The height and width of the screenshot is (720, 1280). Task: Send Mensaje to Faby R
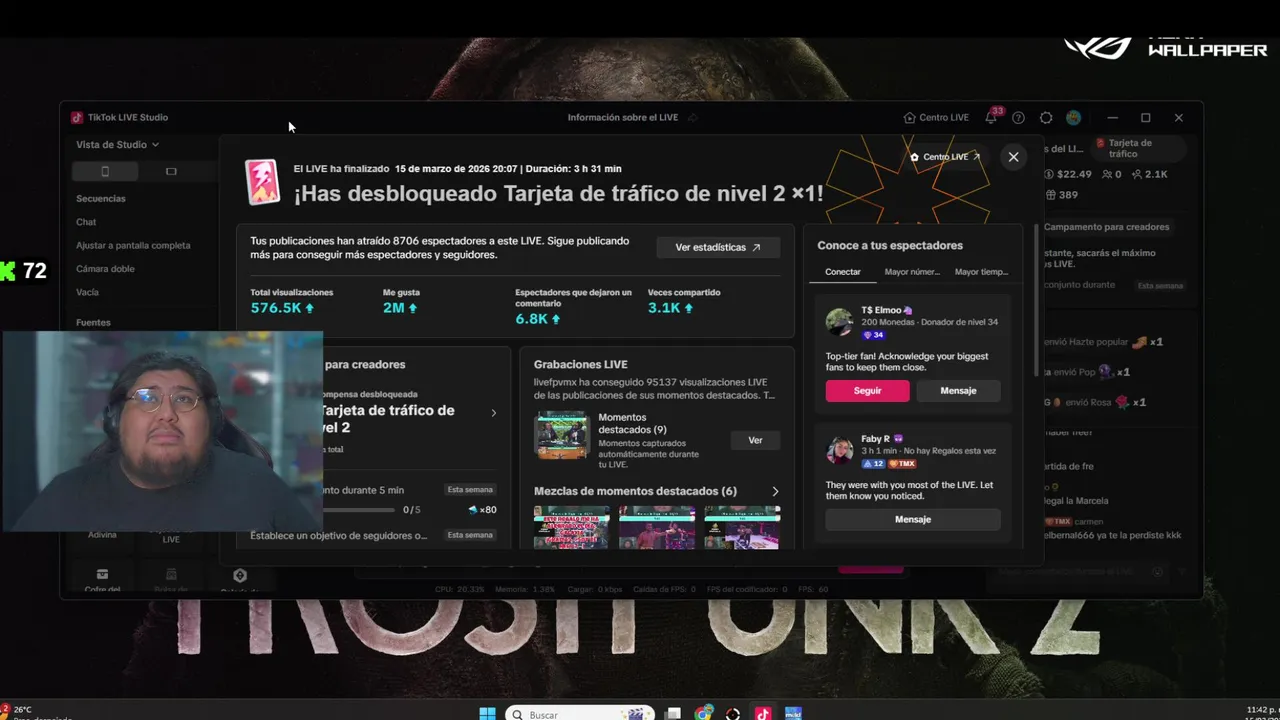913,519
